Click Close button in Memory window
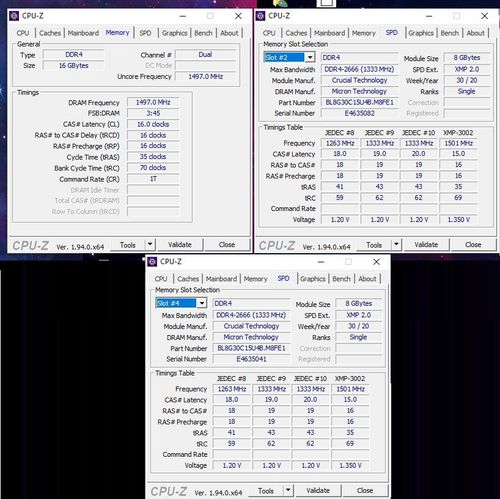The width and height of the screenshot is (500, 499). click(x=227, y=245)
